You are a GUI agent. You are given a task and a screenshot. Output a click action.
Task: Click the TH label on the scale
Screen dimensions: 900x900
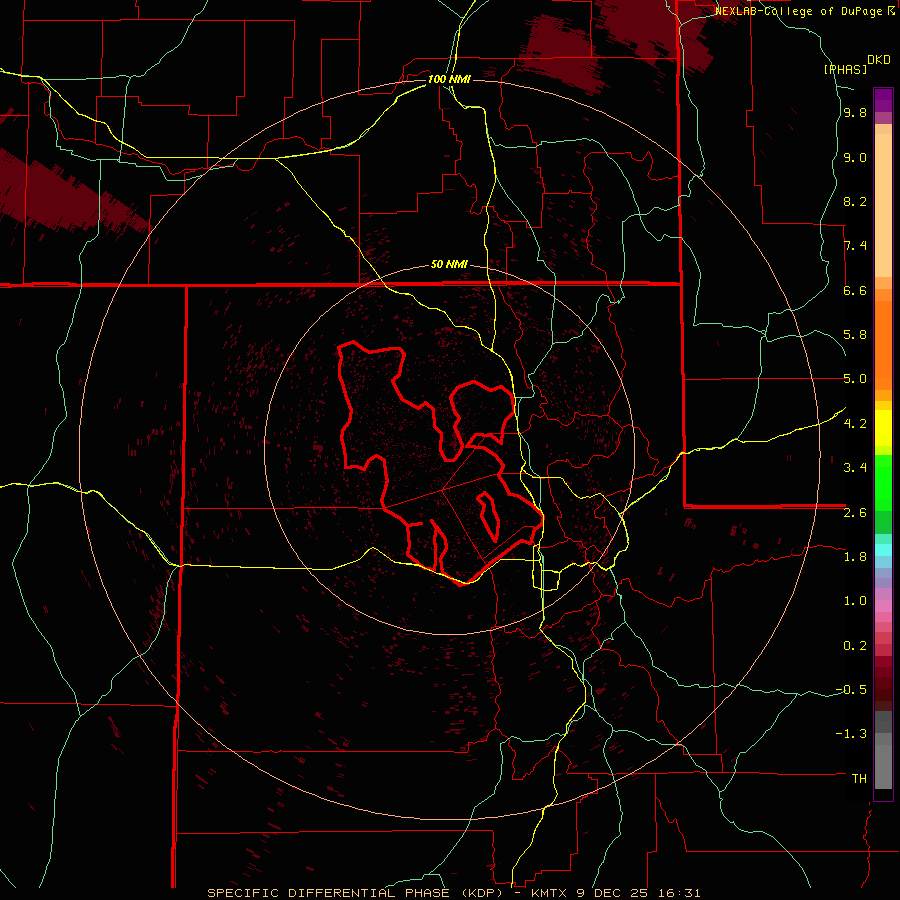[859, 779]
